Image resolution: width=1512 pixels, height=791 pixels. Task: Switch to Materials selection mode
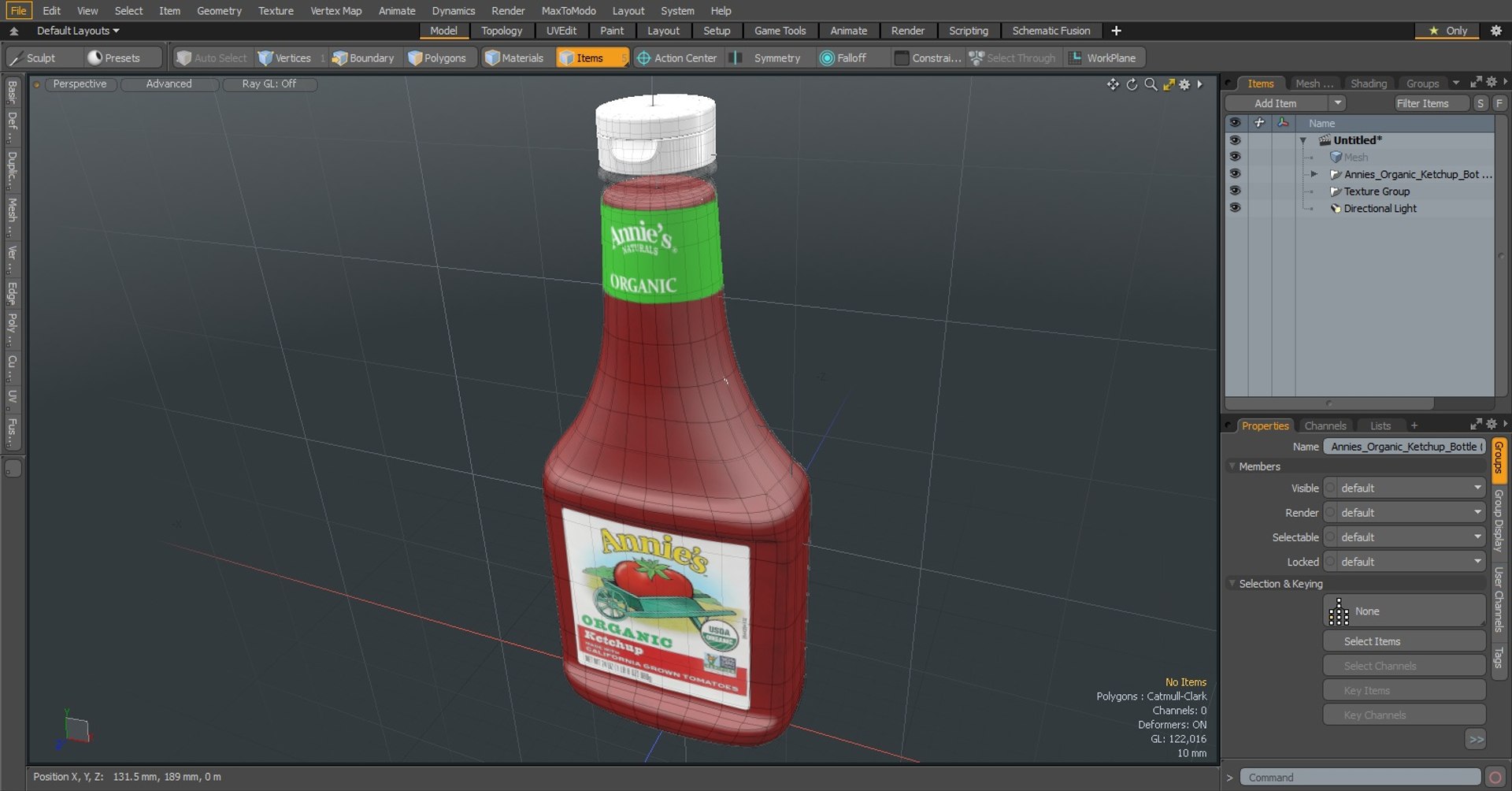tap(515, 58)
